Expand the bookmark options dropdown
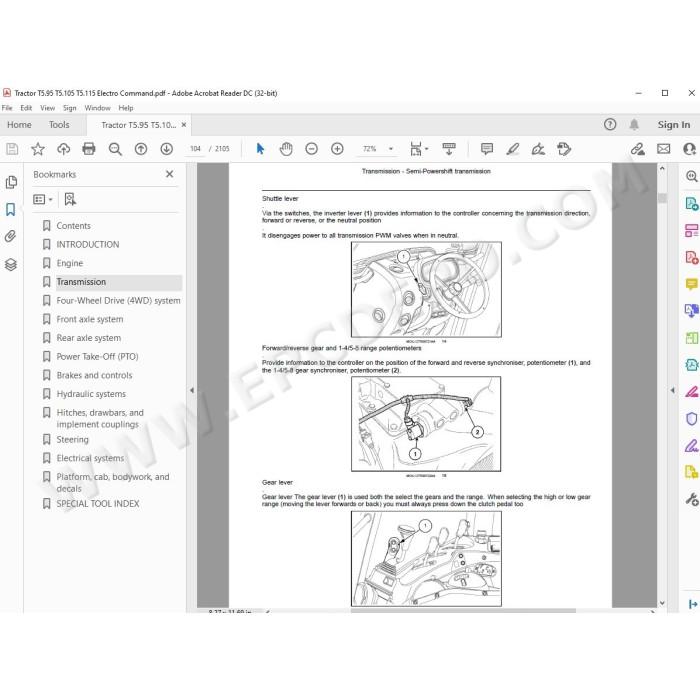 point(43,199)
